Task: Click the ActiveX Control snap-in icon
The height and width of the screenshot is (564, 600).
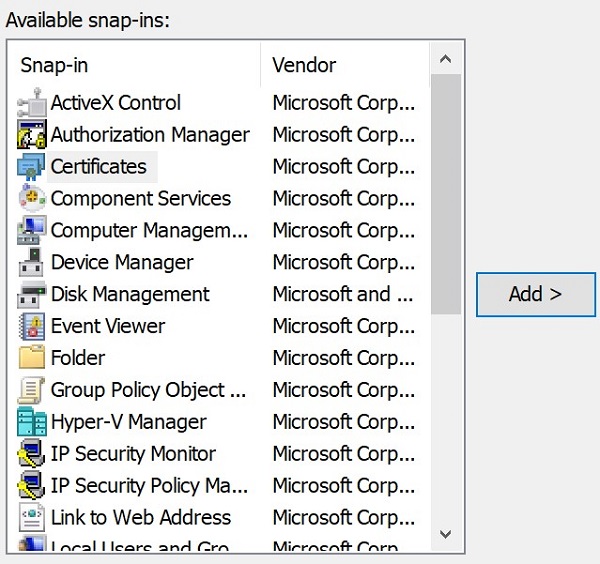Action: click(32, 103)
